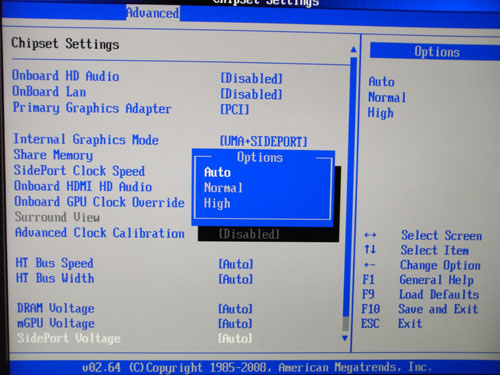This screenshot has width=500, height=375.
Task: Select the DRAM Voltage setting
Action: click(x=56, y=308)
